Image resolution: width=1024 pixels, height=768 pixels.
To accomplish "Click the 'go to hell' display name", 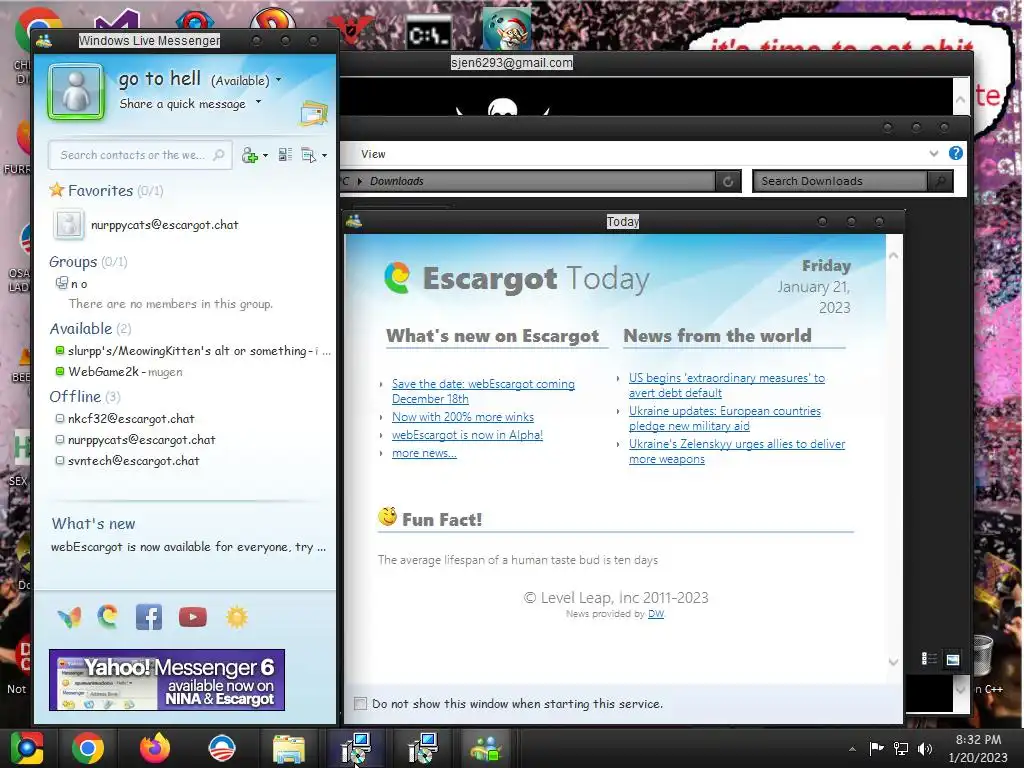I will (159, 79).
